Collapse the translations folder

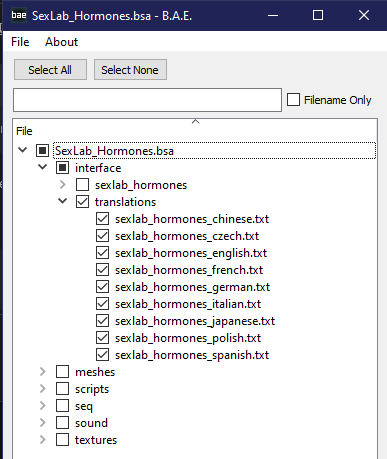coord(63,201)
